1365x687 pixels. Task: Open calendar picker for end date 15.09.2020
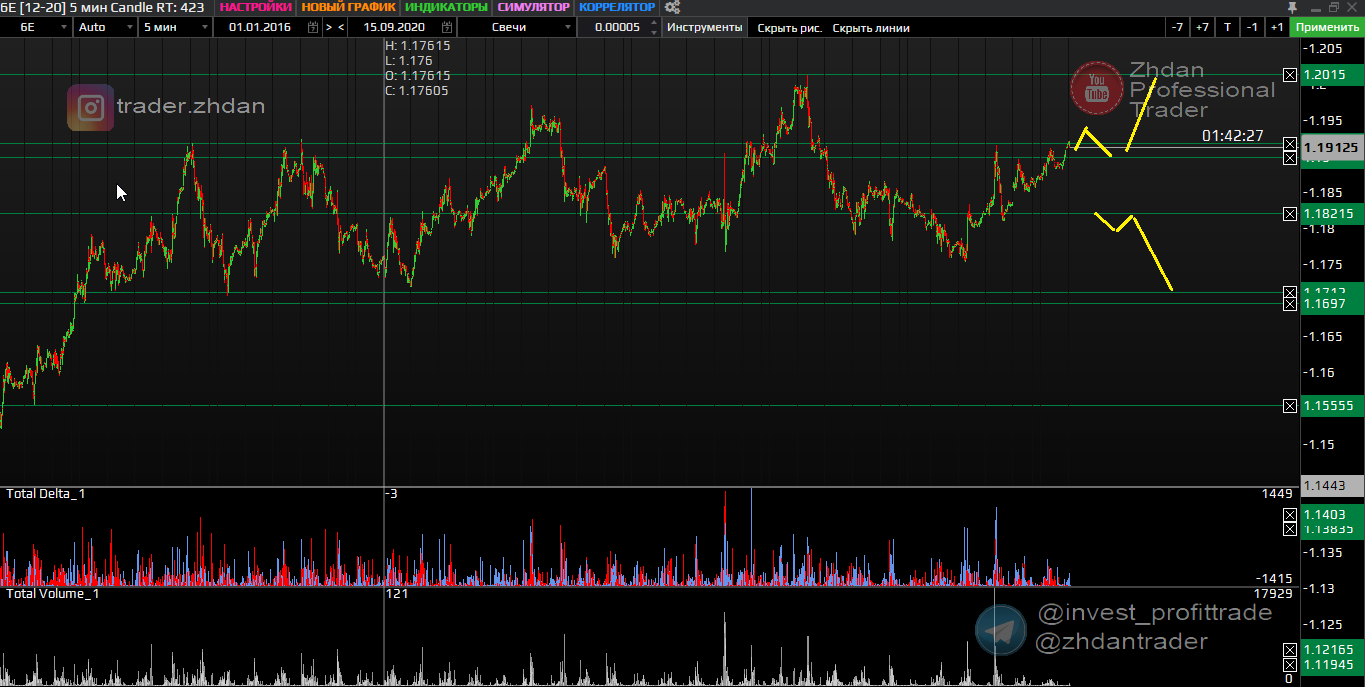pyautogui.click(x=447, y=27)
